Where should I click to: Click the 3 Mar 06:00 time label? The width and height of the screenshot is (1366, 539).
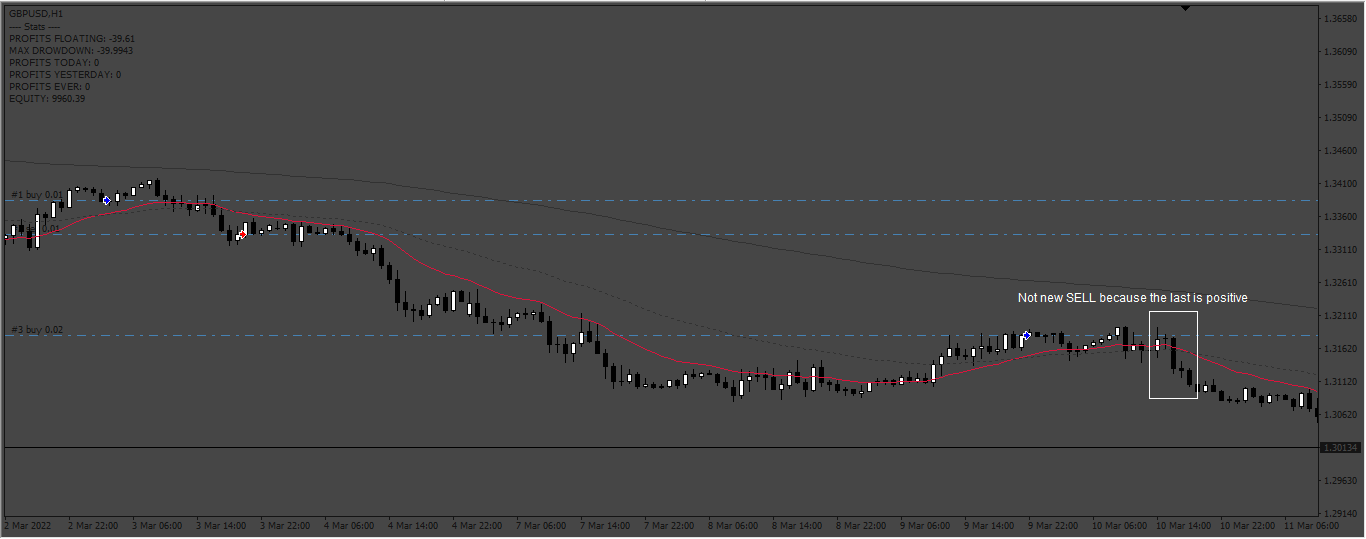point(157,526)
